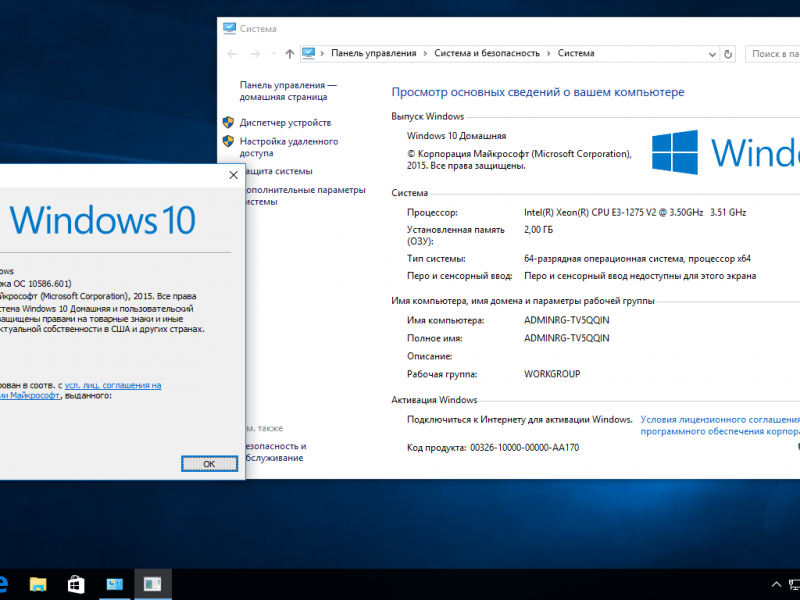Open 'Панель управления — домашняя страница' link

tap(288, 91)
